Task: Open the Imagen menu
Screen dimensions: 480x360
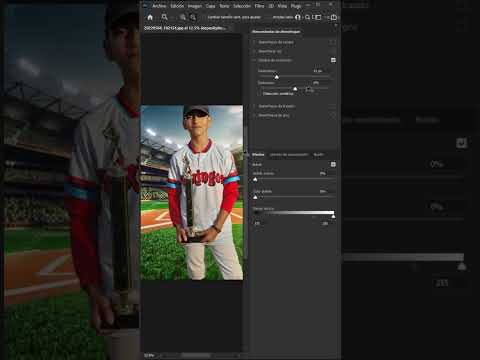Action: 195,6
